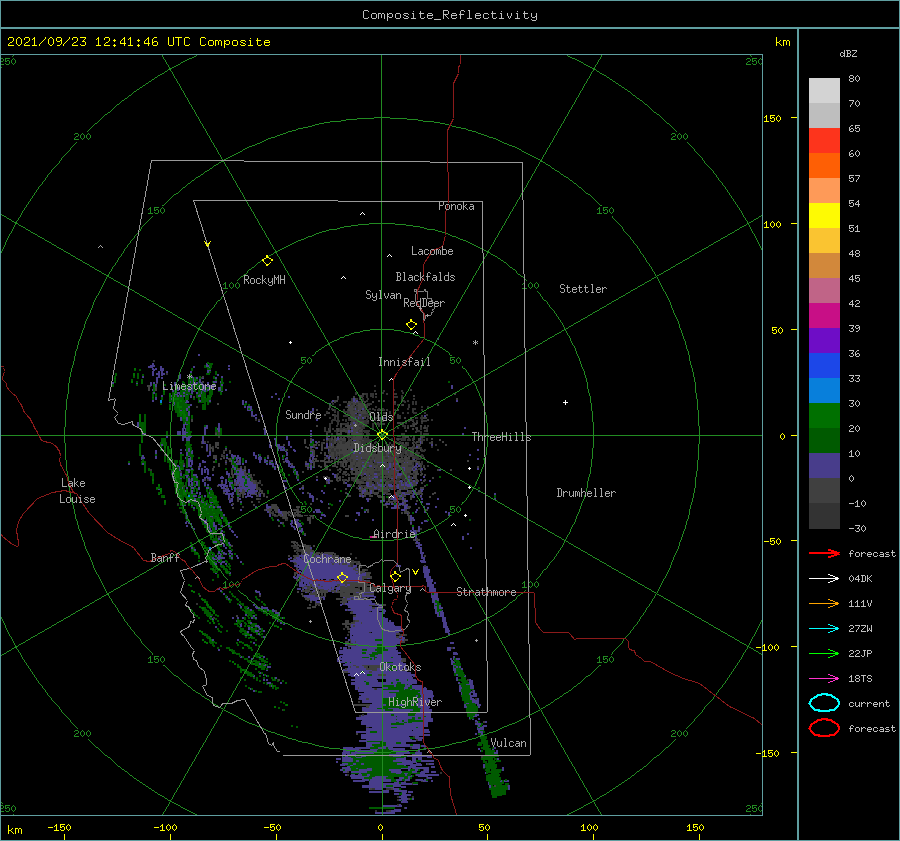Click the Ponoka city label
The width and height of the screenshot is (900, 841).
pyautogui.click(x=456, y=206)
